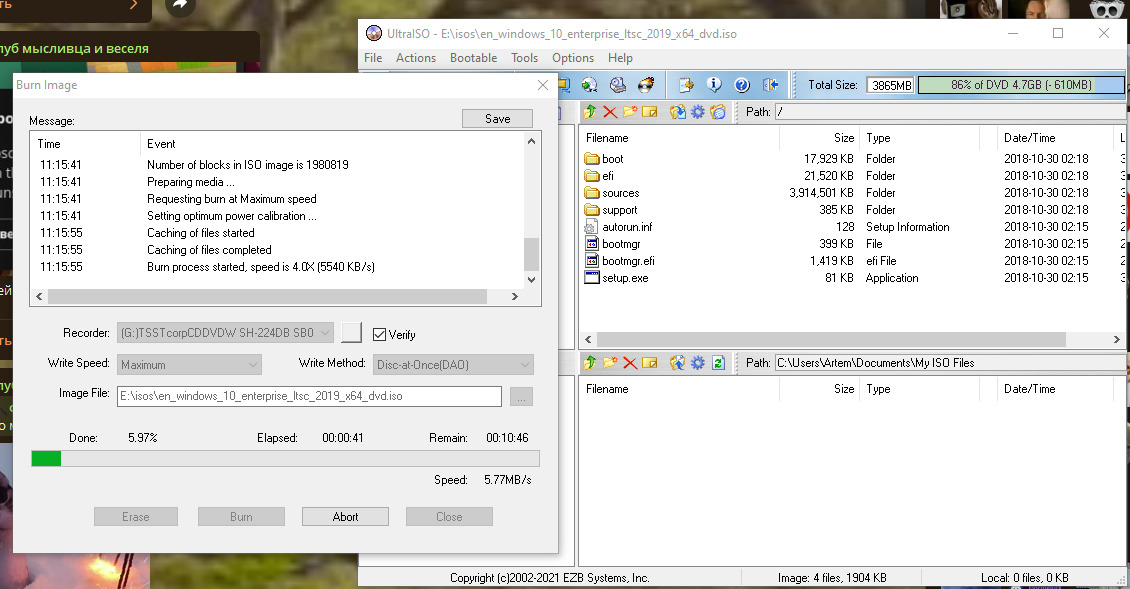This screenshot has width=1130, height=589.
Task: Click the folder label icon after the image-pane gear
Action: [x=718, y=112]
